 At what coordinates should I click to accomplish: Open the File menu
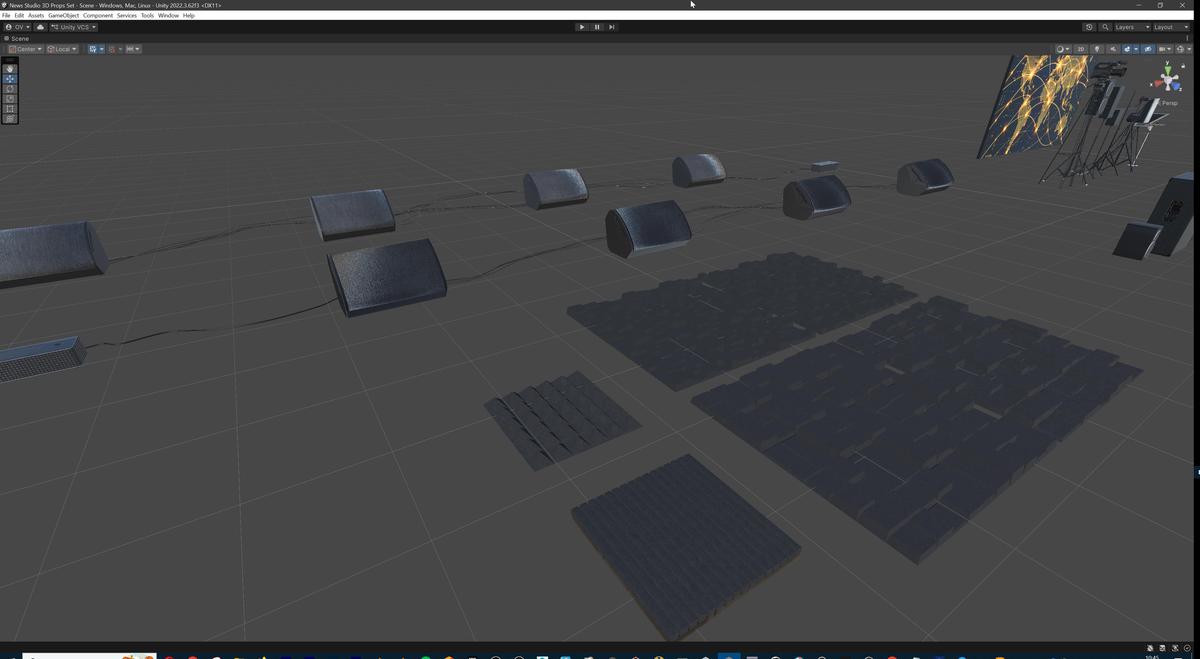(6, 16)
